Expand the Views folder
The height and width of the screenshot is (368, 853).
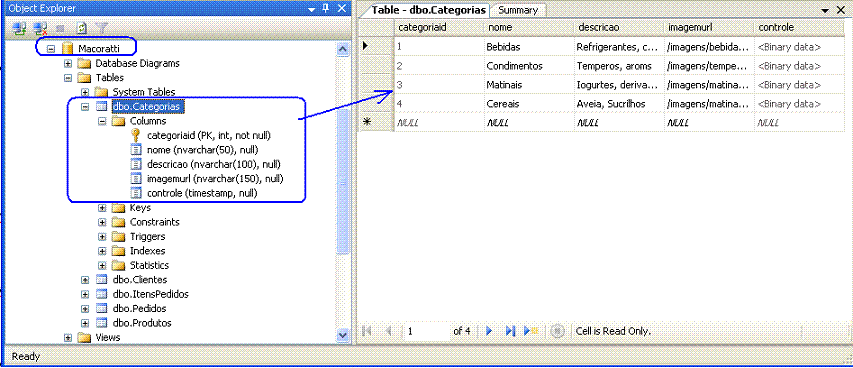68,338
